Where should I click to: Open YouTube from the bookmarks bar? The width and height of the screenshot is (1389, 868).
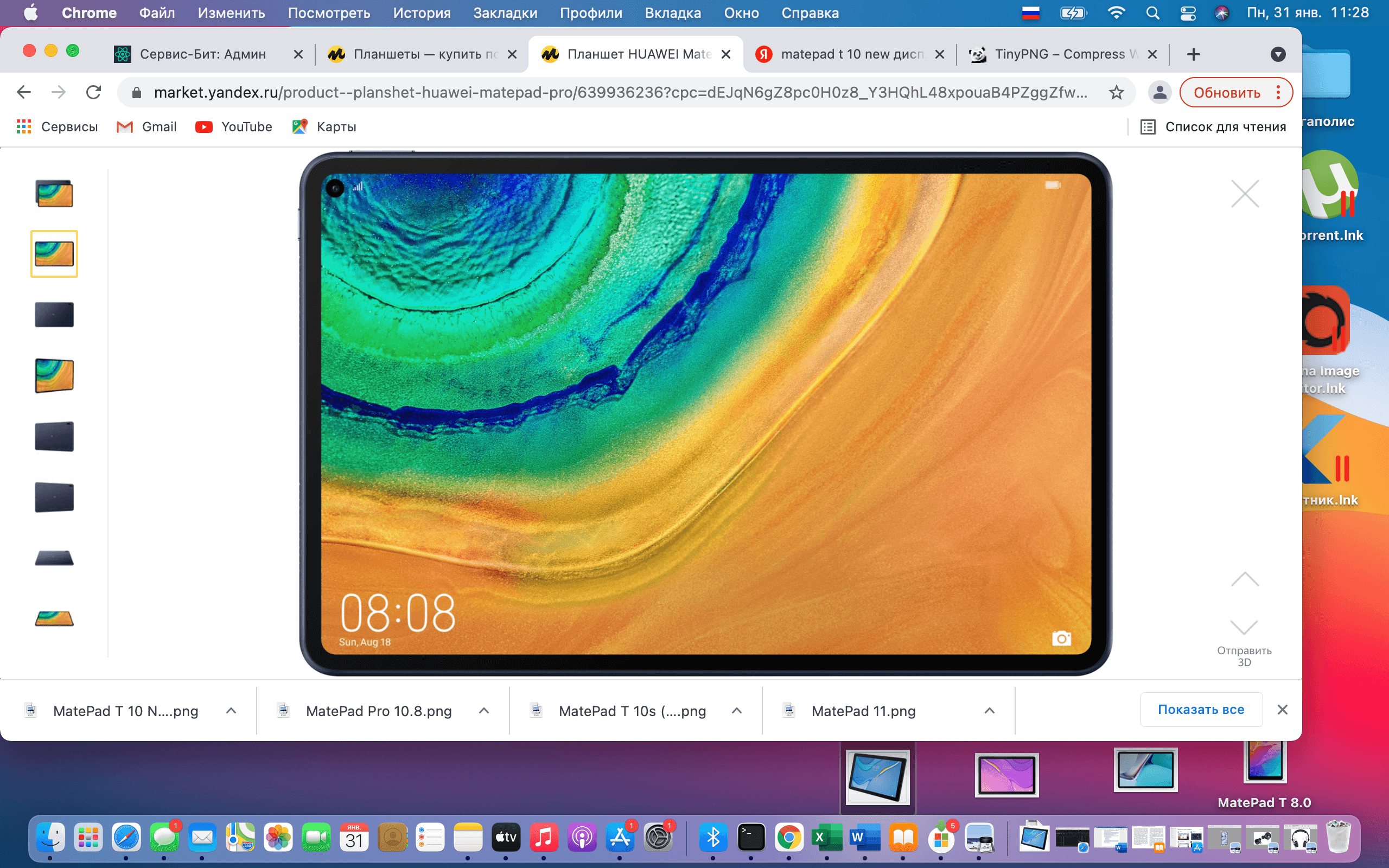(234, 126)
